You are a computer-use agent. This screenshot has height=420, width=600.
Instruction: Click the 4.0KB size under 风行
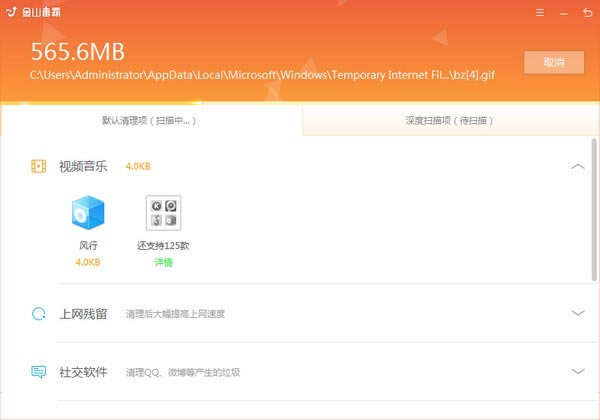pyautogui.click(x=88, y=262)
